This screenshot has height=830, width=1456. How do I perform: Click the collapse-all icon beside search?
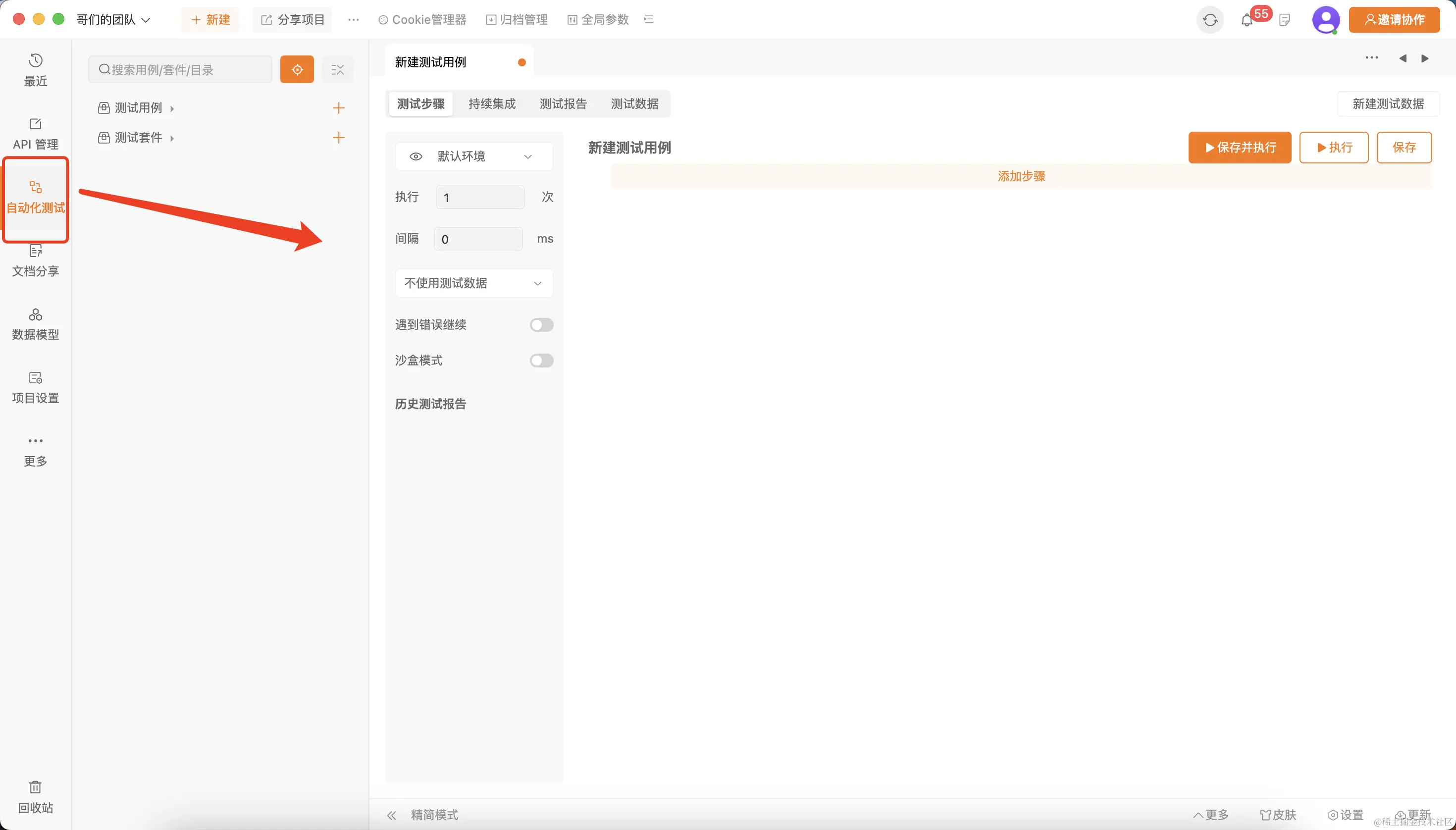pyautogui.click(x=337, y=69)
